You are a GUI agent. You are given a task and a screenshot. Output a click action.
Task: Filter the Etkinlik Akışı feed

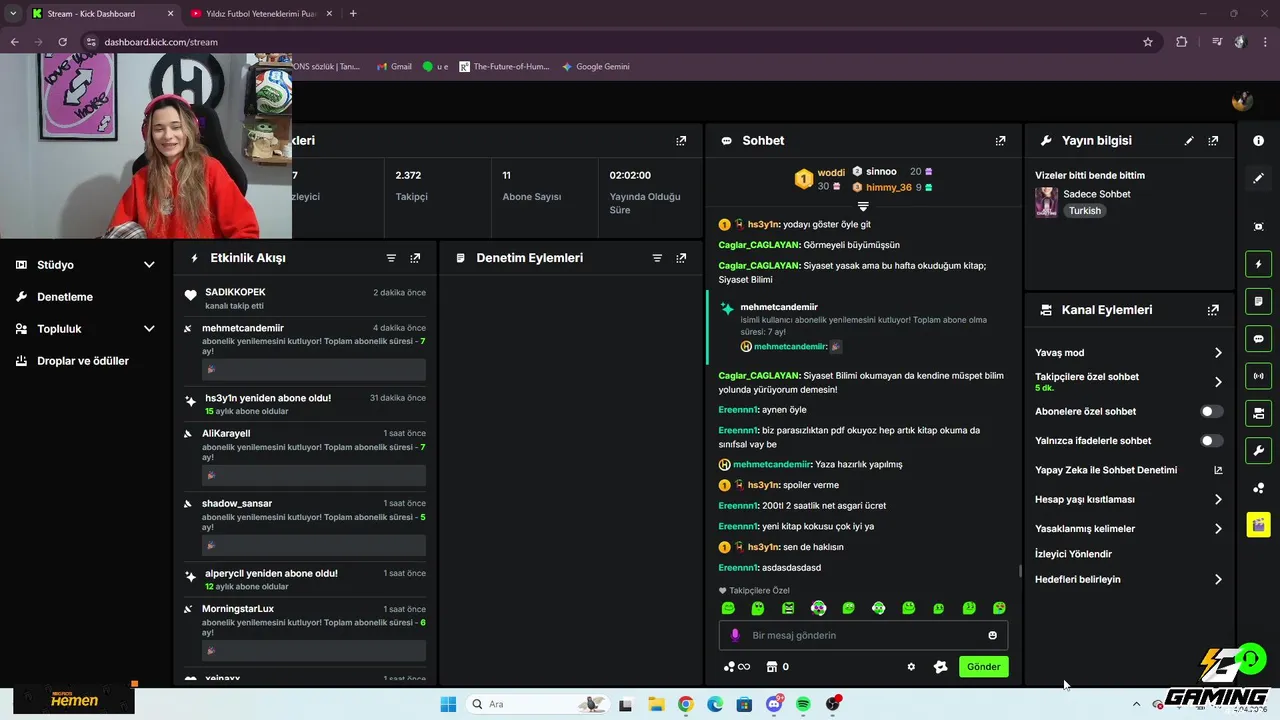pos(391,258)
